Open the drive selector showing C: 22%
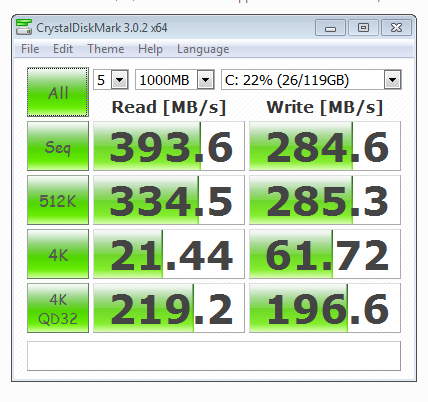Viewport: 428px width, 402px height. (311, 80)
